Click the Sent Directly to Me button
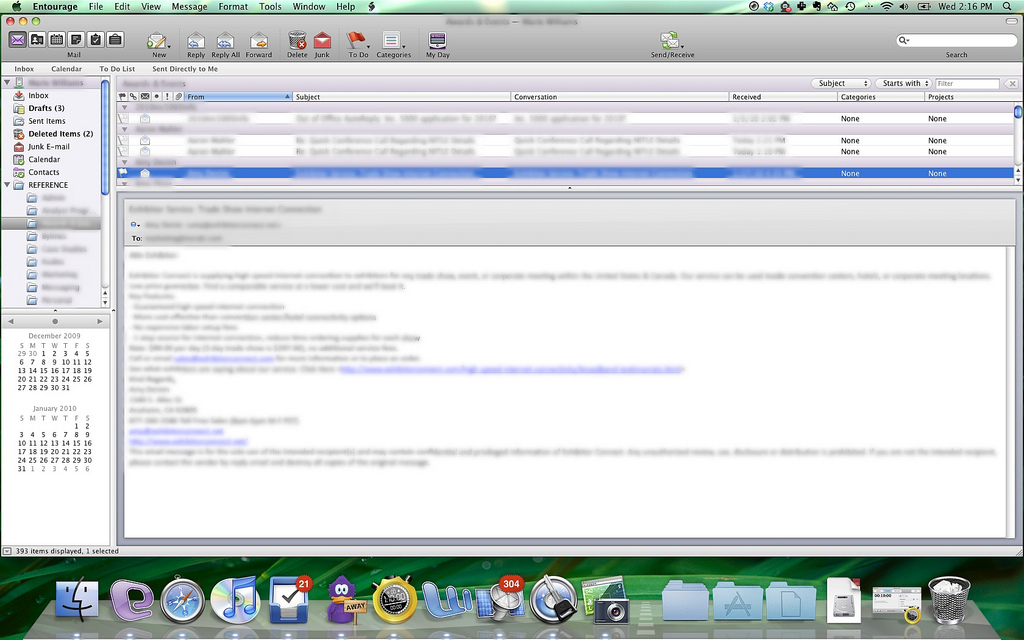Image resolution: width=1024 pixels, height=640 pixels. pos(185,69)
